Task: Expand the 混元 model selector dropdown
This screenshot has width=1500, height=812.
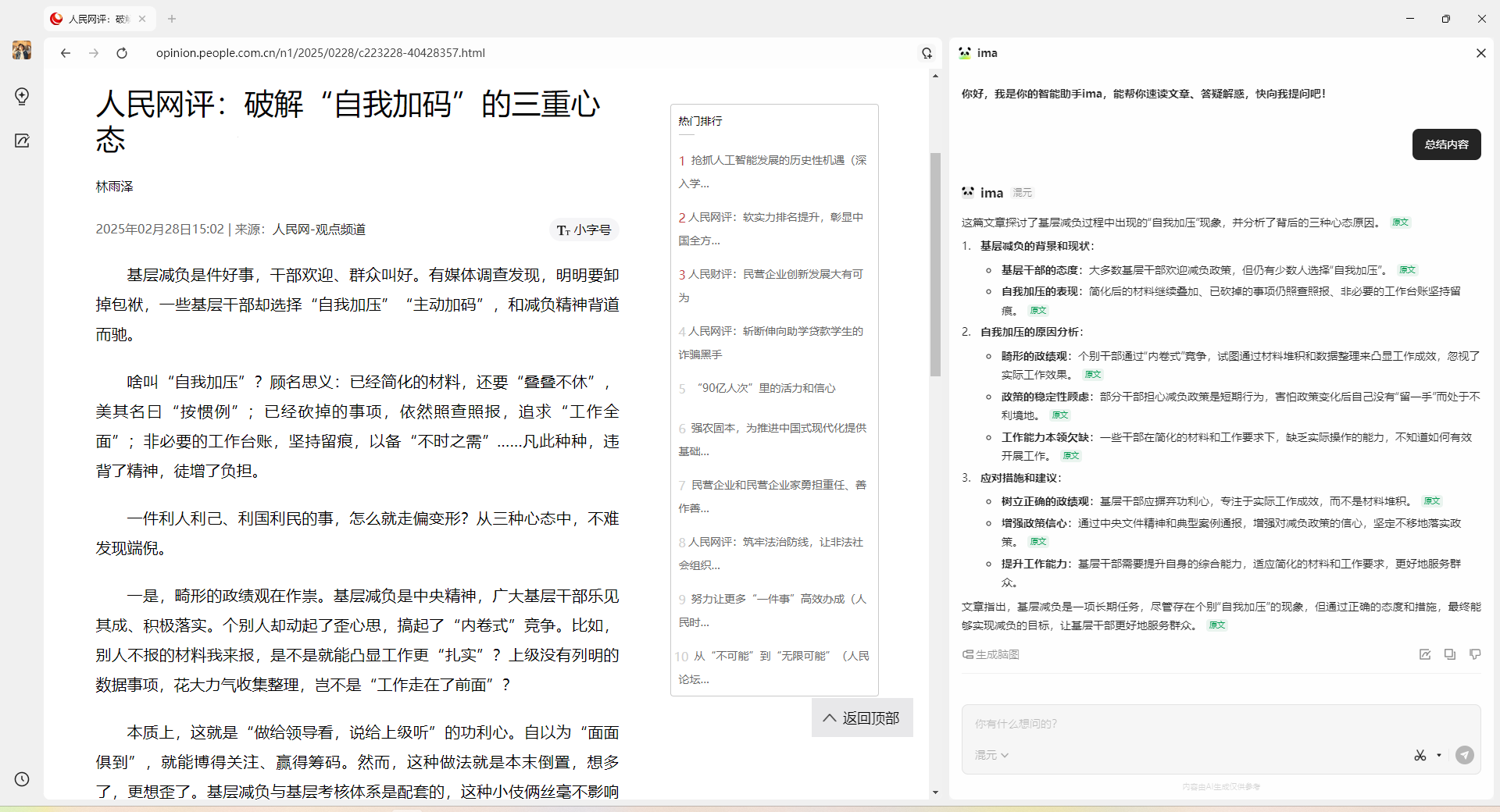Action: click(x=991, y=755)
